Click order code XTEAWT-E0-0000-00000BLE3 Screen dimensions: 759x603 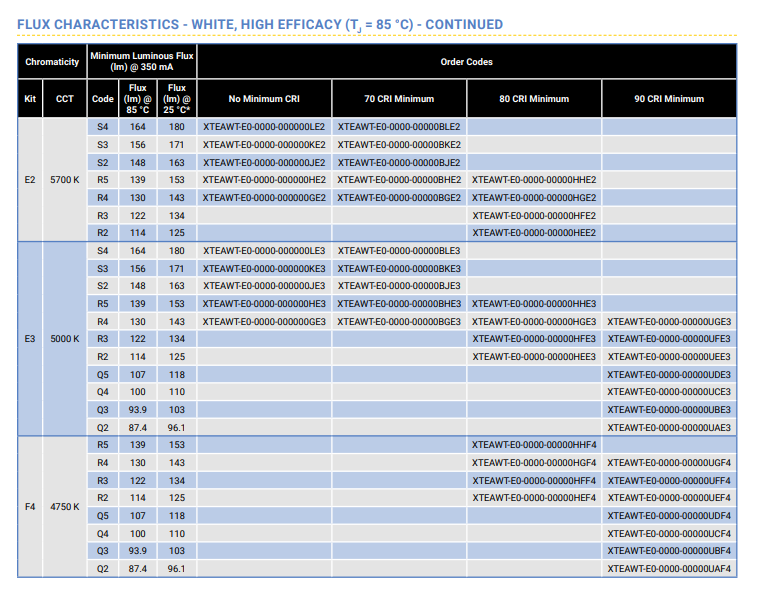coord(399,251)
